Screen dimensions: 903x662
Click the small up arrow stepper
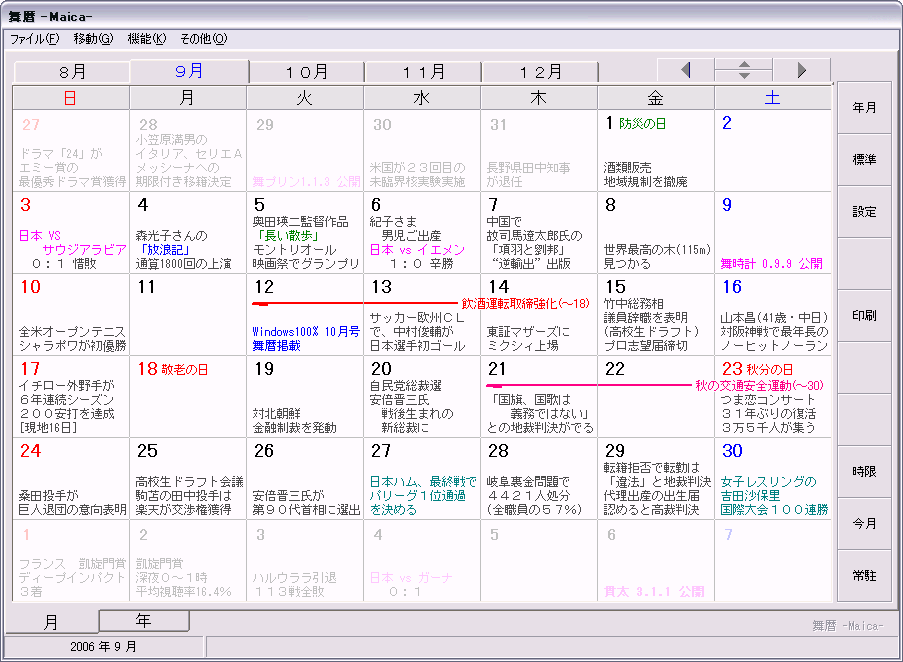(743, 65)
